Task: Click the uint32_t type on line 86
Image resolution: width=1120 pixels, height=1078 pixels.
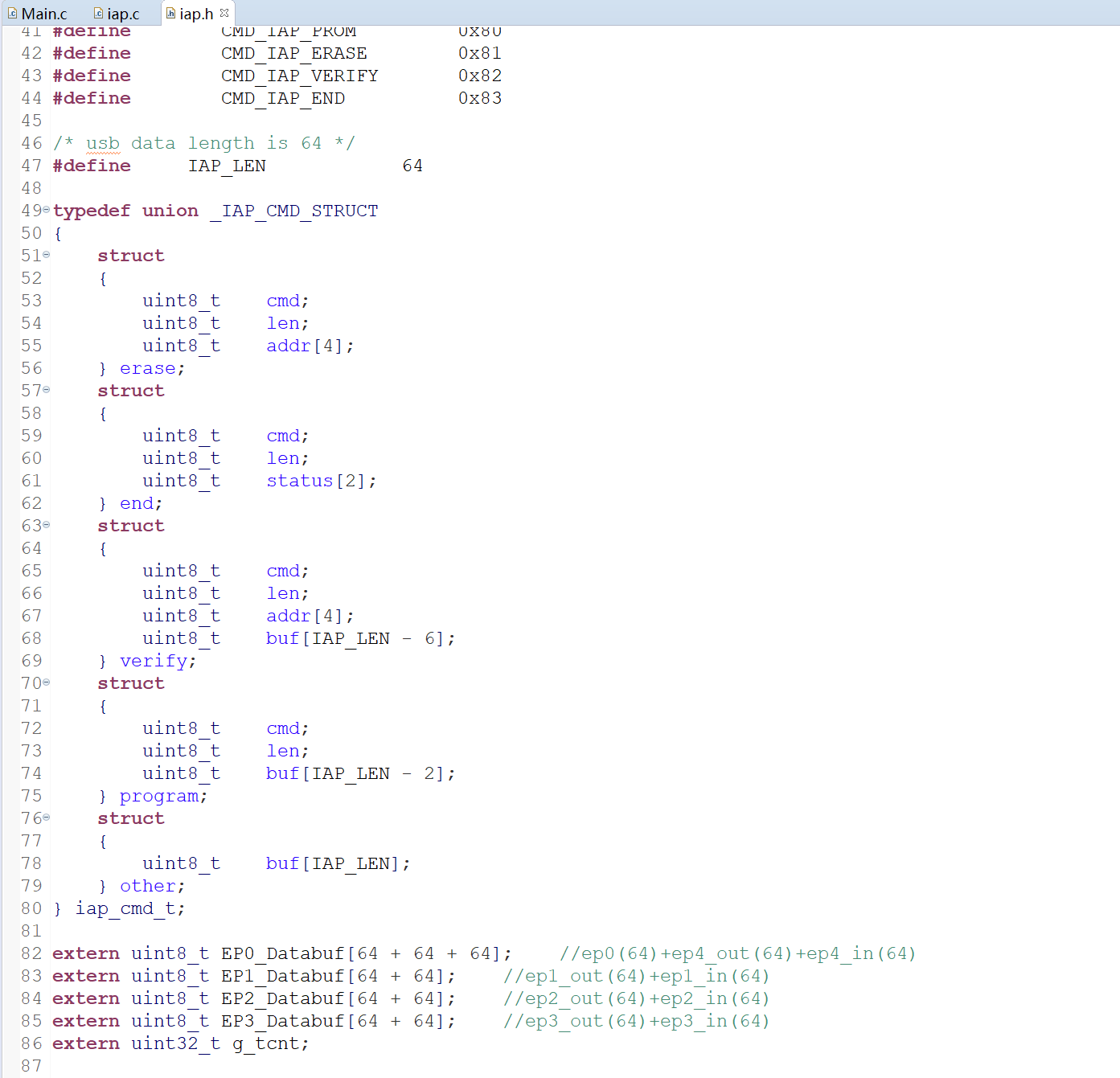Action: click(176, 1043)
